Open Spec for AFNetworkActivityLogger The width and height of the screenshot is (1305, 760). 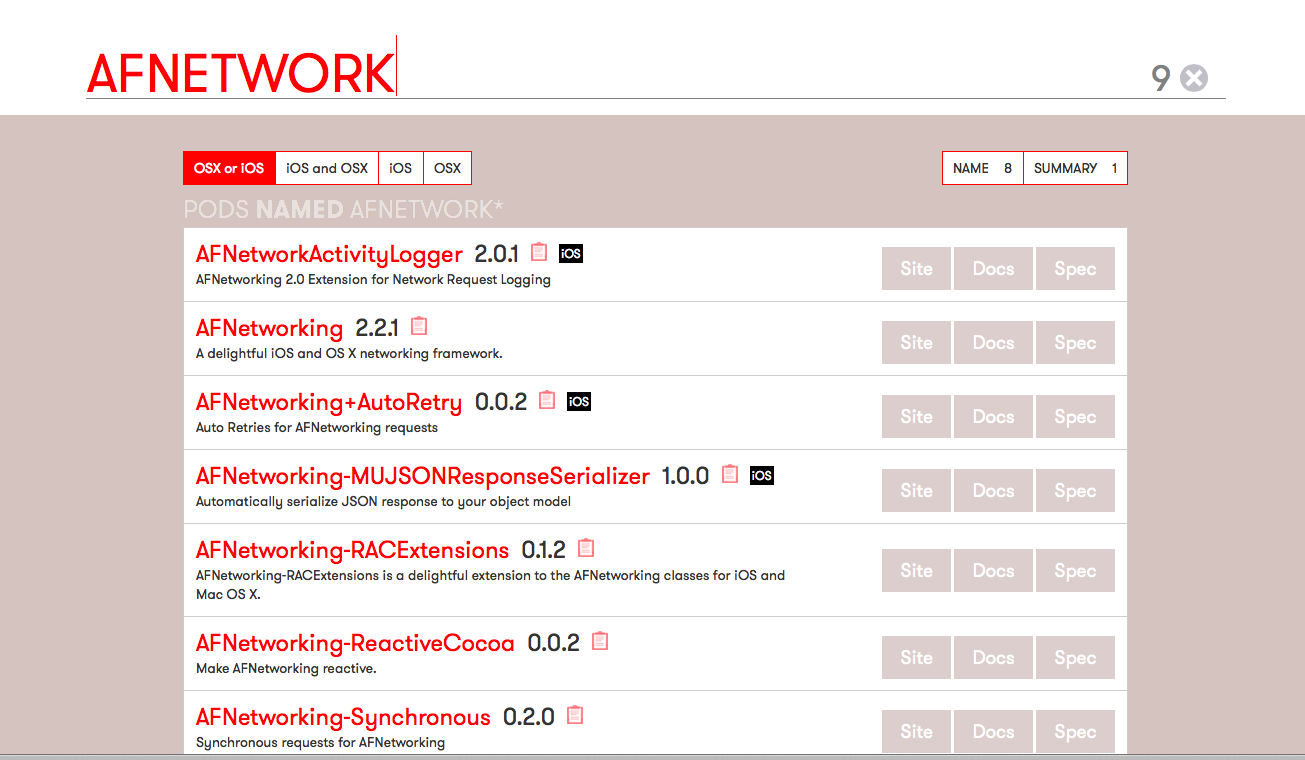coord(1075,269)
